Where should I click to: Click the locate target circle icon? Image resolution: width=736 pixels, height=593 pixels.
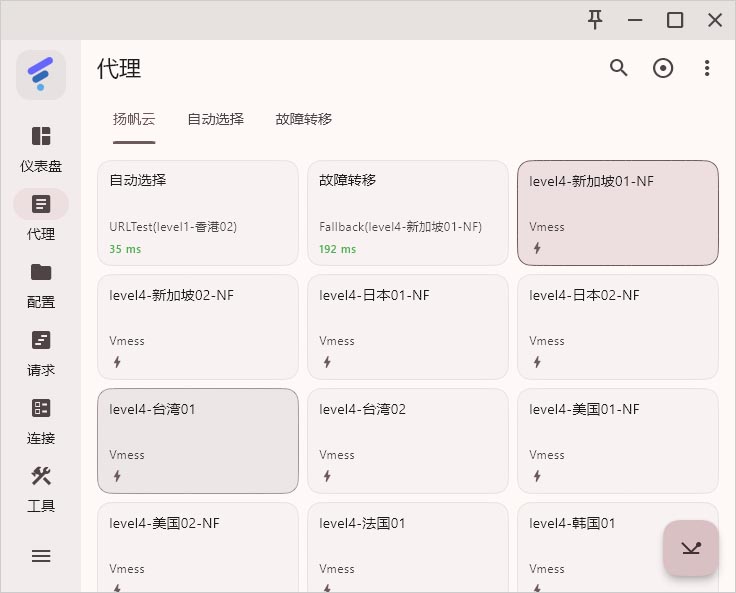(663, 68)
